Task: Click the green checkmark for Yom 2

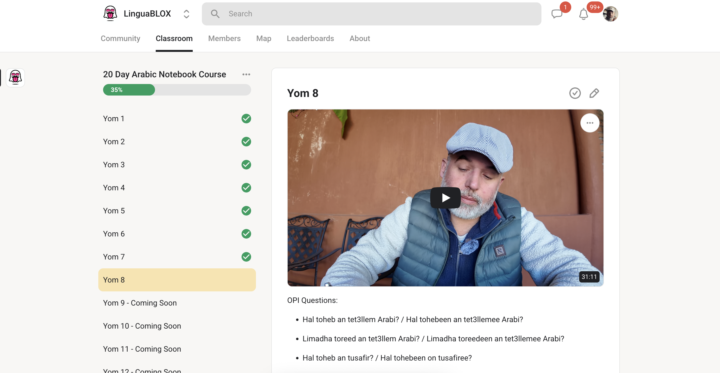Action: (246, 141)
